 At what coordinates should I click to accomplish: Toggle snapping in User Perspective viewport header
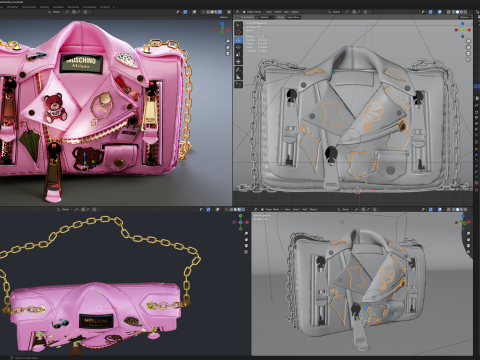coord(364,209)
